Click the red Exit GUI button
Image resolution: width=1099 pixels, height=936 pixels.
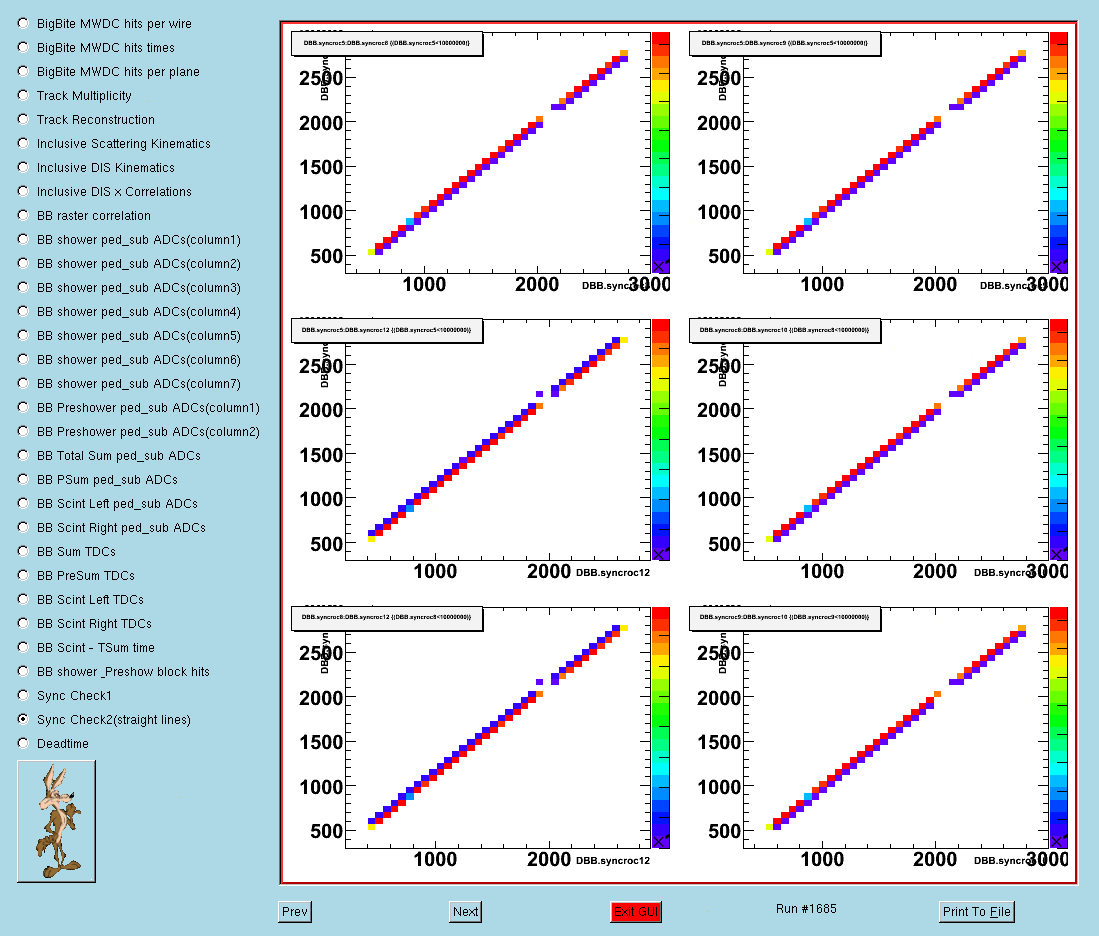click(x=636, y=911)
